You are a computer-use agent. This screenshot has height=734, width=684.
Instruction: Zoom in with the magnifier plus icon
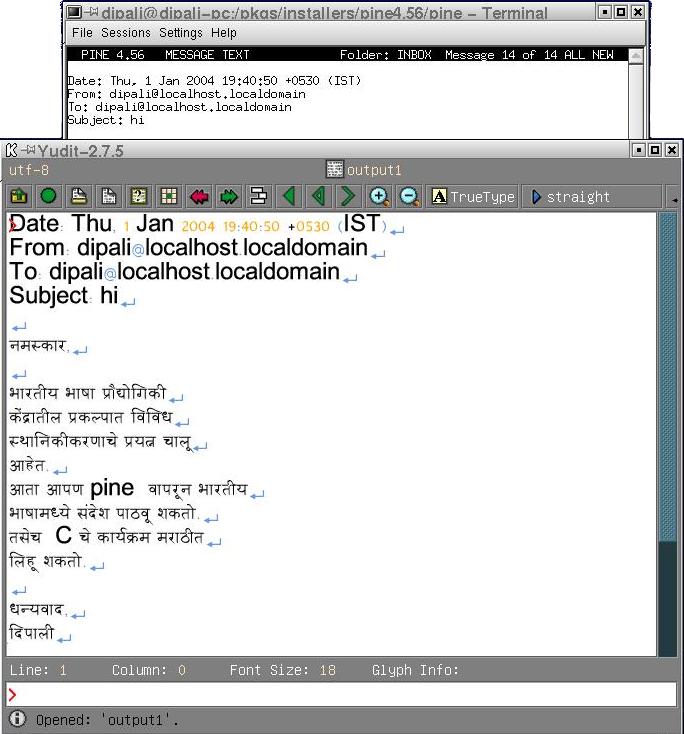[x=379, y=196]
